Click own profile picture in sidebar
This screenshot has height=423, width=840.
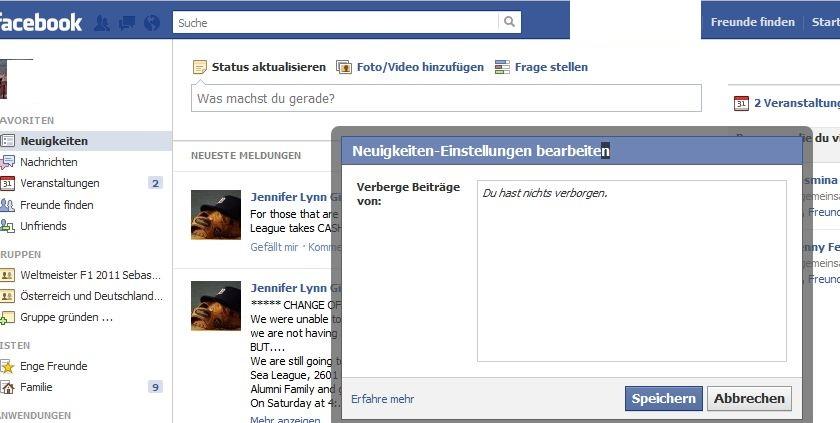click(3, 79)
